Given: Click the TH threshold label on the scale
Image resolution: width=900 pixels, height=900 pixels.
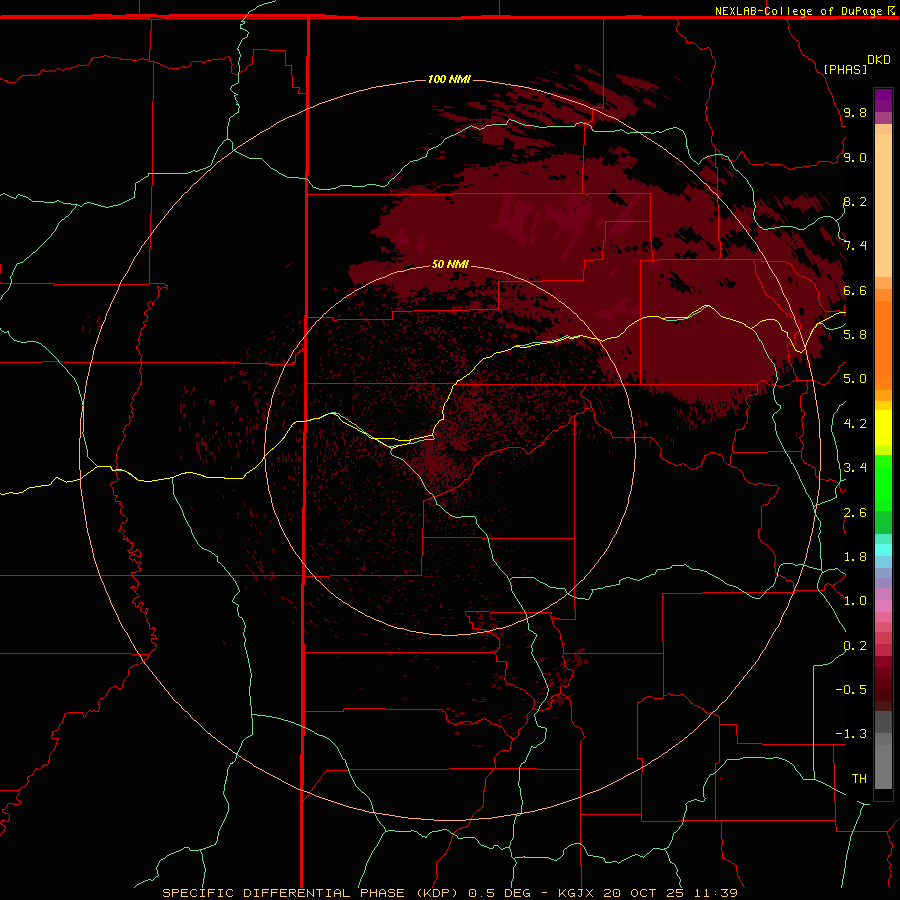Looking at the screenshot, I should pos(859,779).
